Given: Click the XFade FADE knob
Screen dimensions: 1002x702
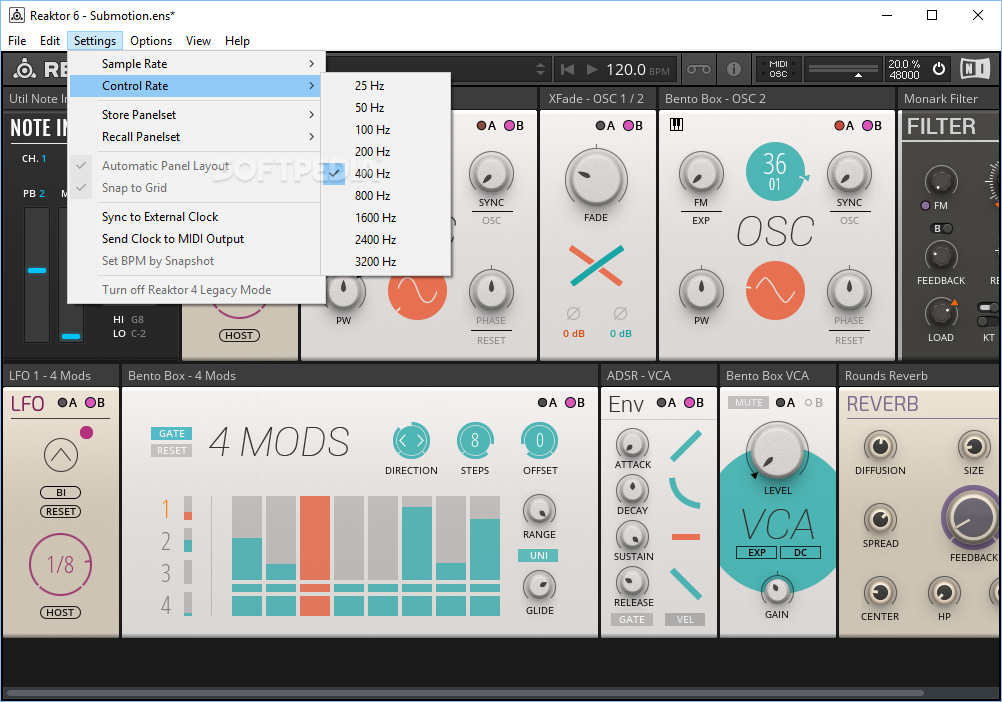Looking at the screenshot, I should pyautogui.click(x=596, y=179).
